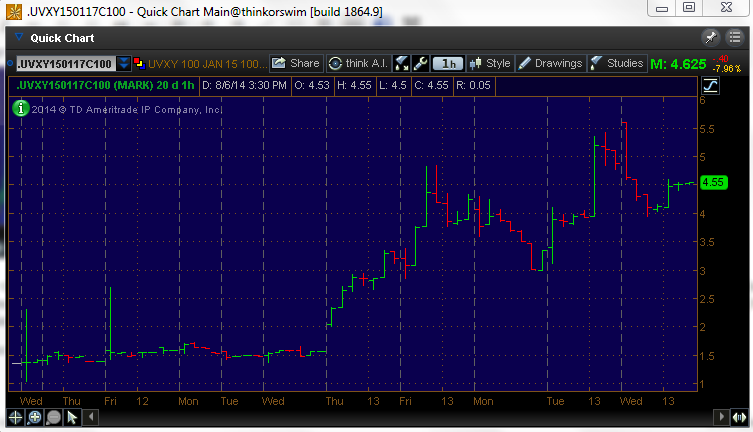Choose the symbol link color swatch
753x432 pixels.
pyautogui.click(x=138, y=64)
